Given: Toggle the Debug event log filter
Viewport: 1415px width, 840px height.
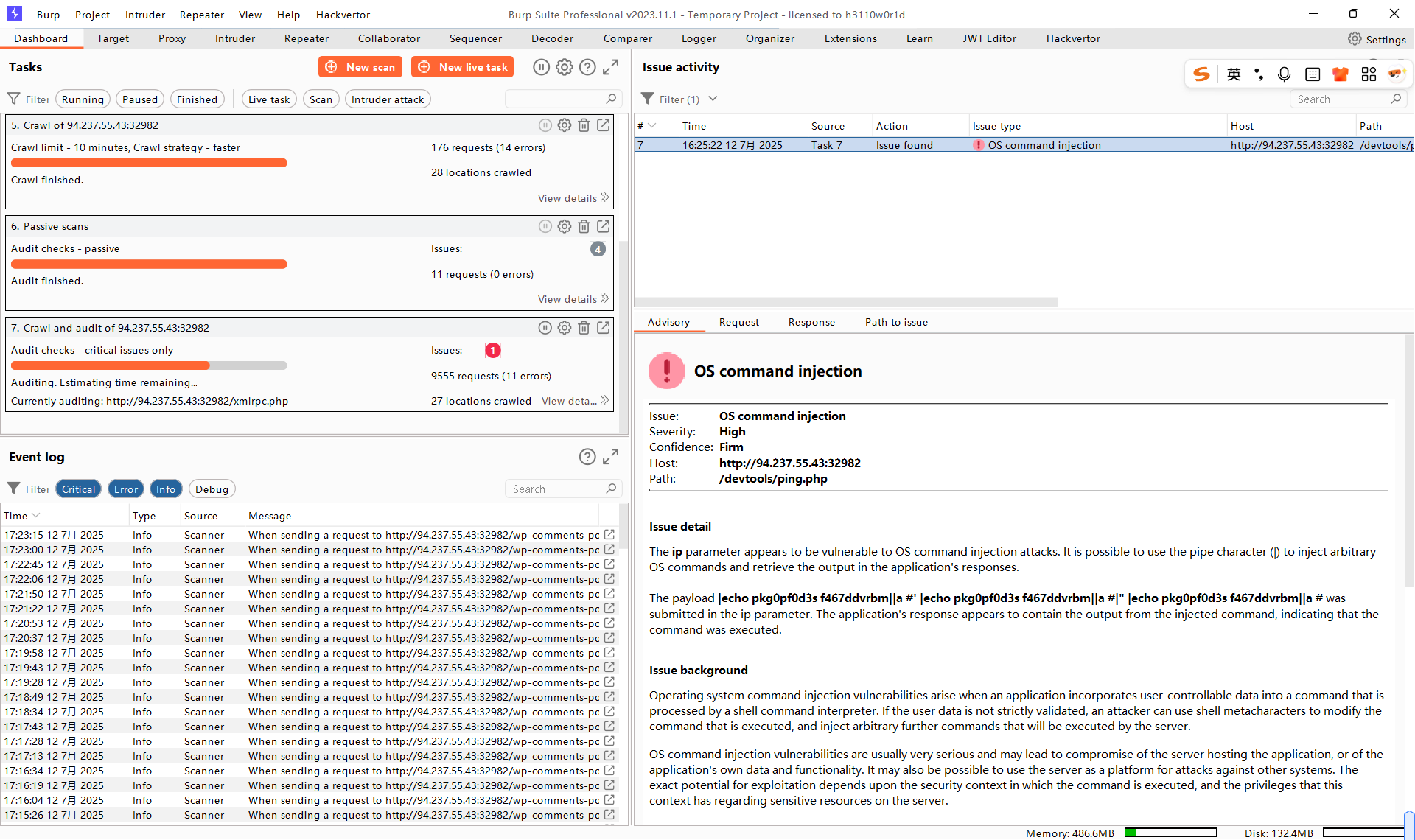Looking at the screenshot, I should 212,489.
